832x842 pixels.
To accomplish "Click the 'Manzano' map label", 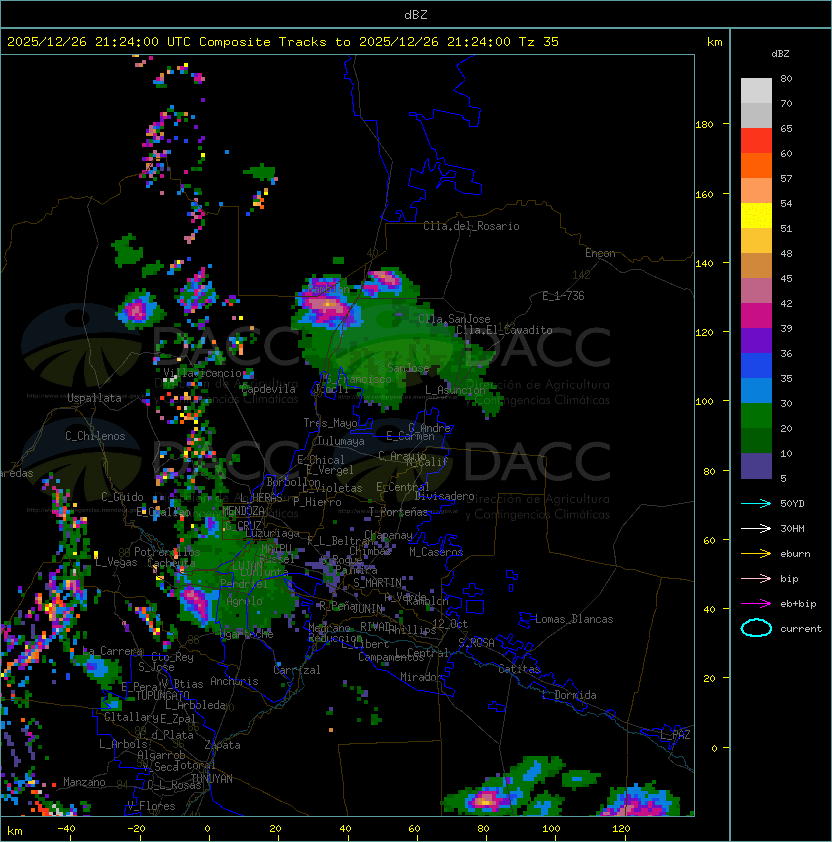I will 84,782.
